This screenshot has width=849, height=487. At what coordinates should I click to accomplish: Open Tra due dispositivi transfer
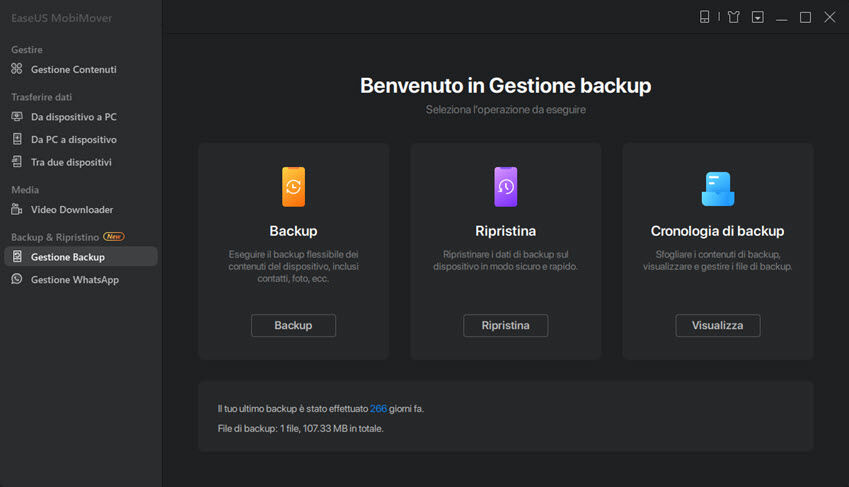click(70, 162)
